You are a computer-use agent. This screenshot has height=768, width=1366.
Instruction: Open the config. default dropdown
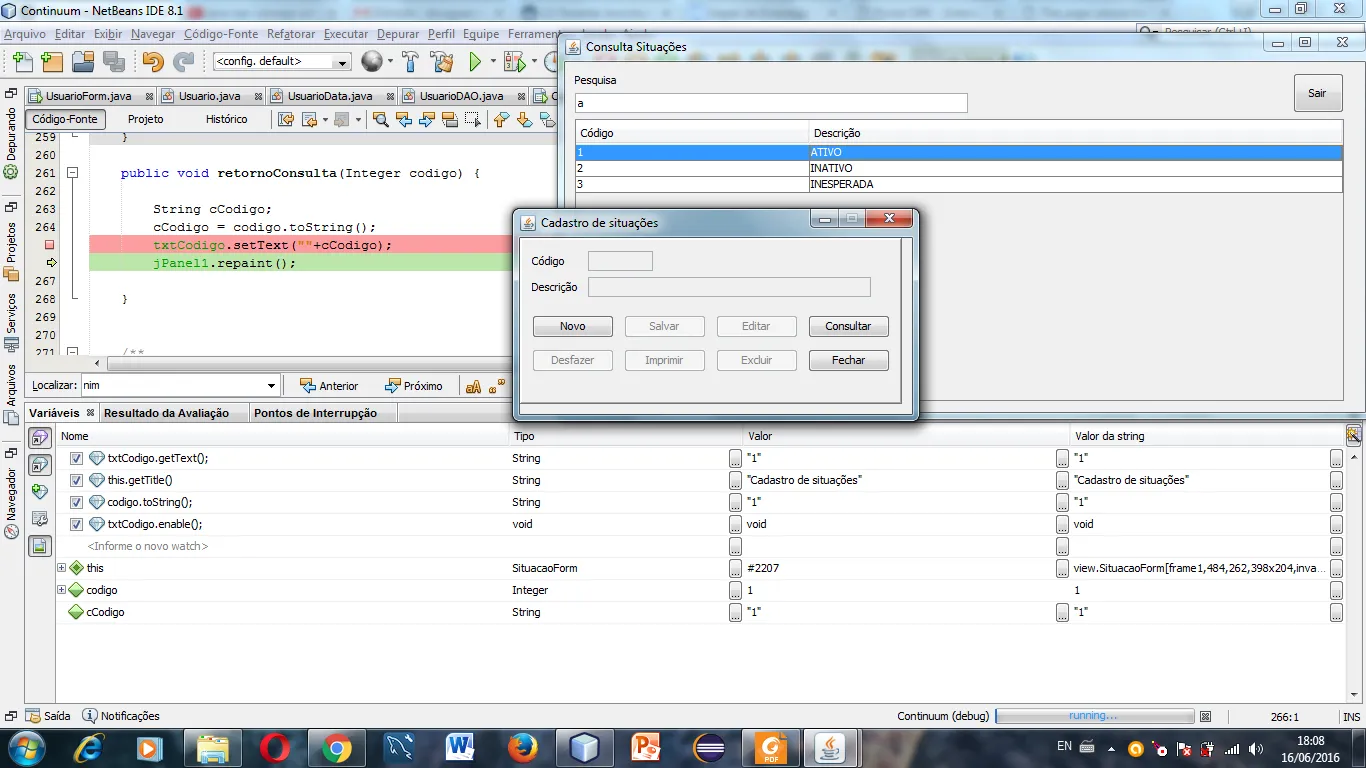(x=342, y=62)
